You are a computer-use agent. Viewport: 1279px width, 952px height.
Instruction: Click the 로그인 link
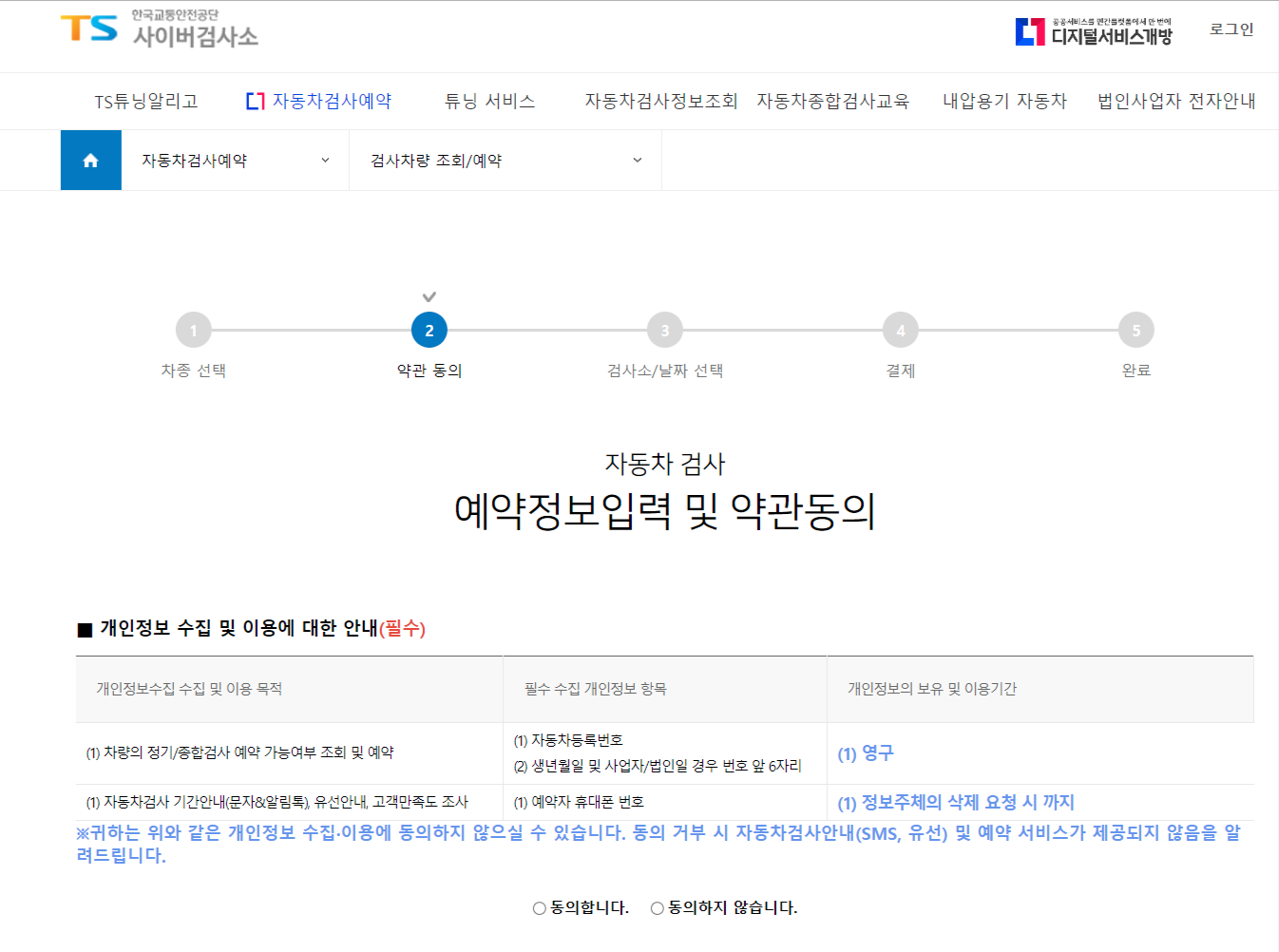pos(1231,31)
